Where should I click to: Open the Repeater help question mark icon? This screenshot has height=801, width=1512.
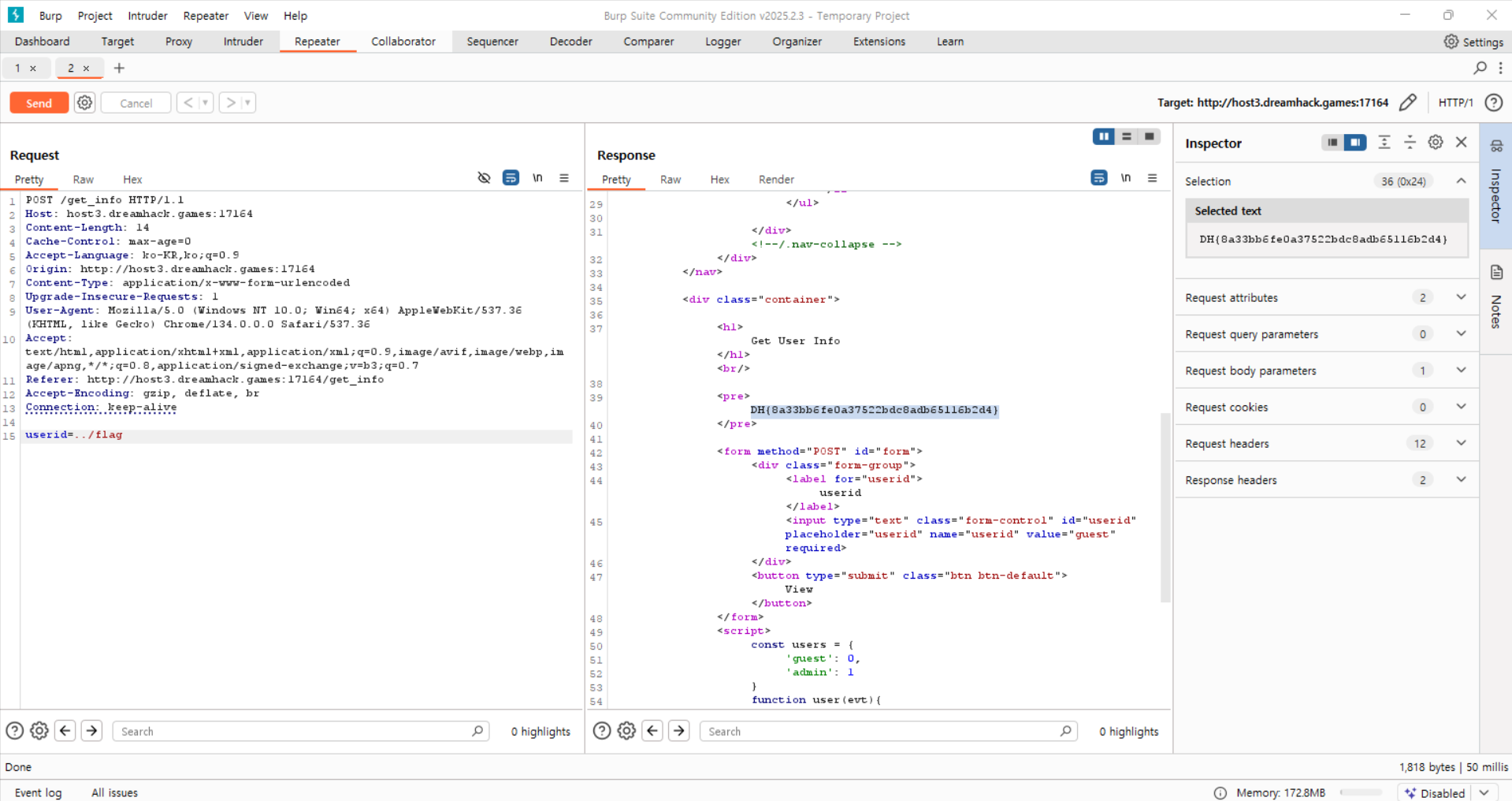[1495, 102]
